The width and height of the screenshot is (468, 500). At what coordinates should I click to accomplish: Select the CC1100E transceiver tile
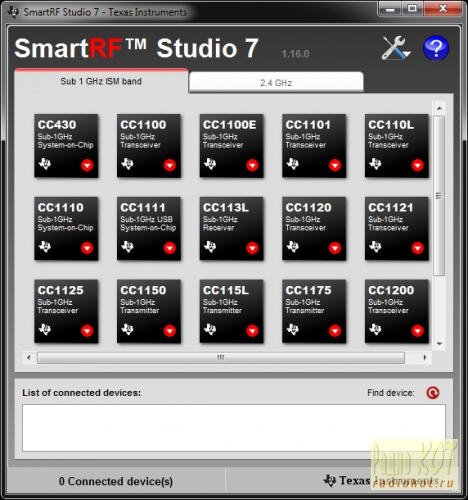coord(231,146)
